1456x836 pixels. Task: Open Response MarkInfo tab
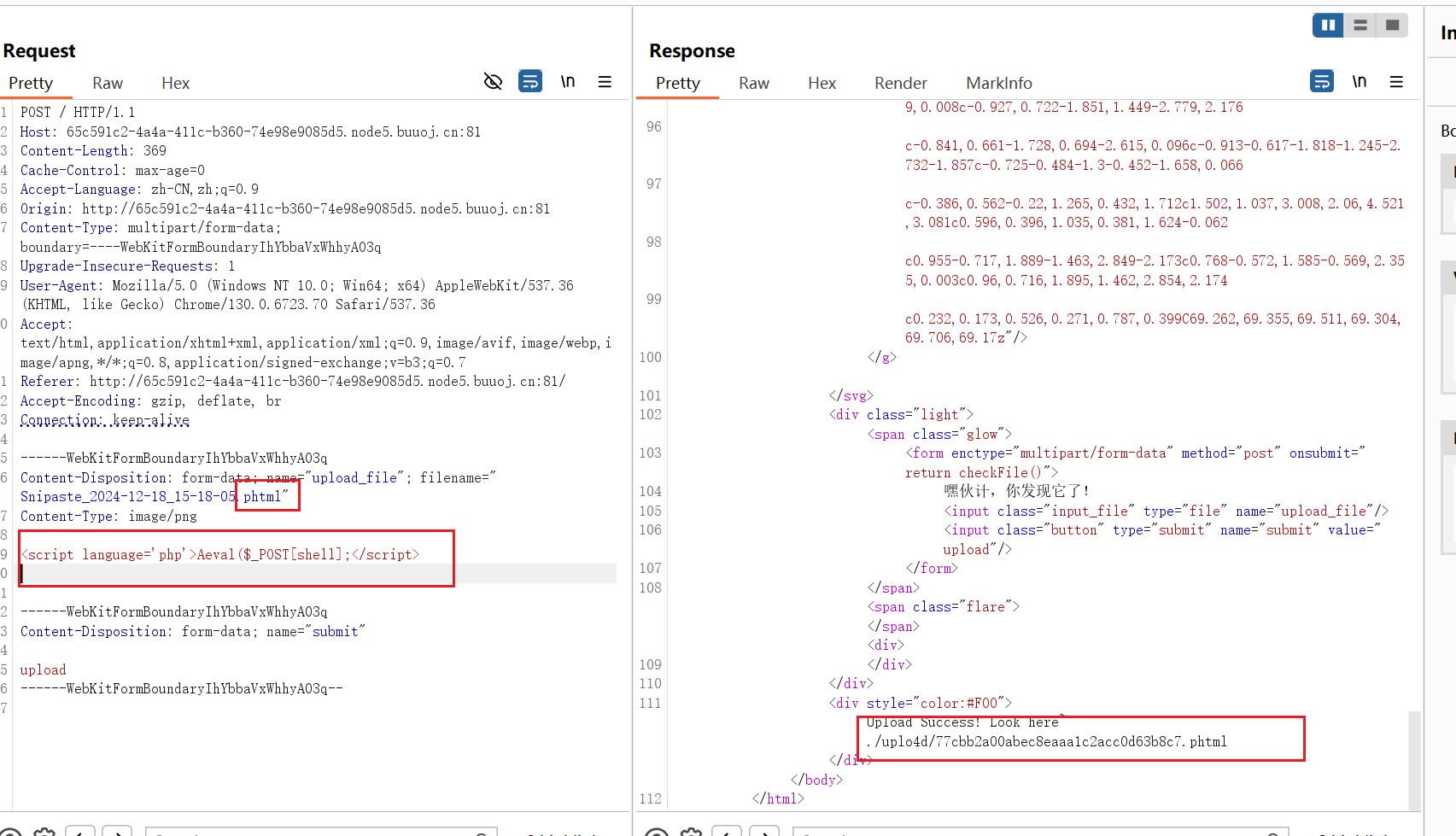pyautogui.click(x=999, y=83)
